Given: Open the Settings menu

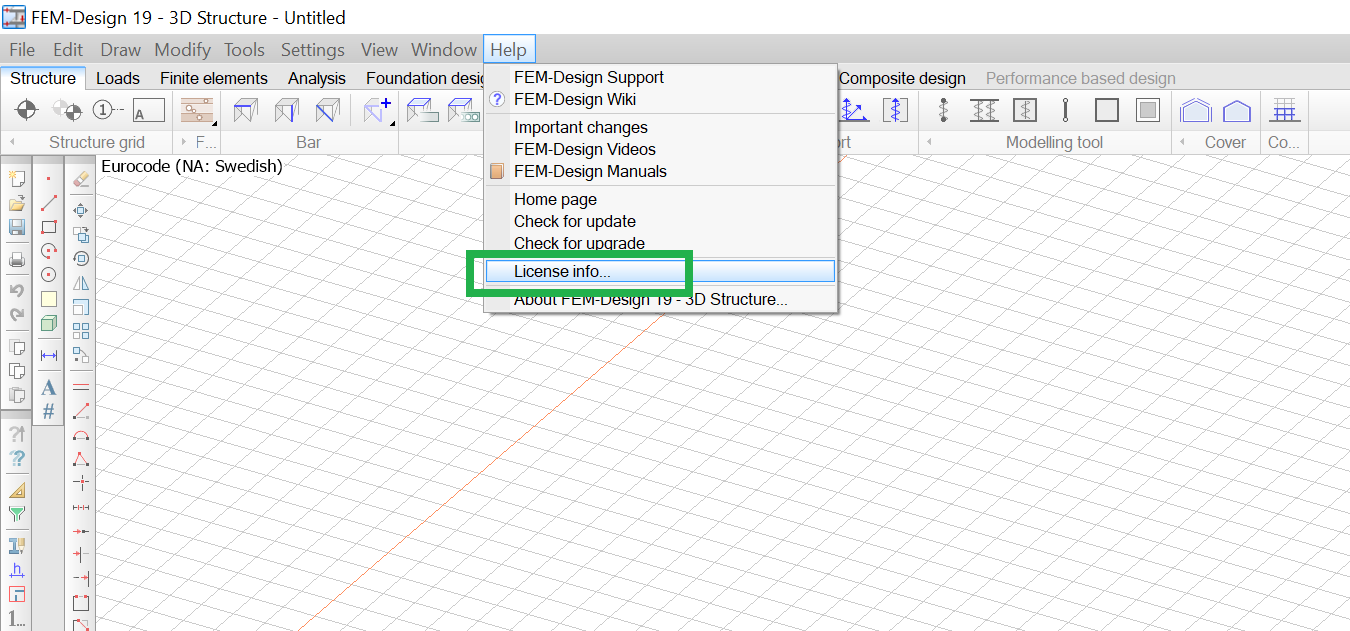Looking at the screenshot, I should click(313, 49).
